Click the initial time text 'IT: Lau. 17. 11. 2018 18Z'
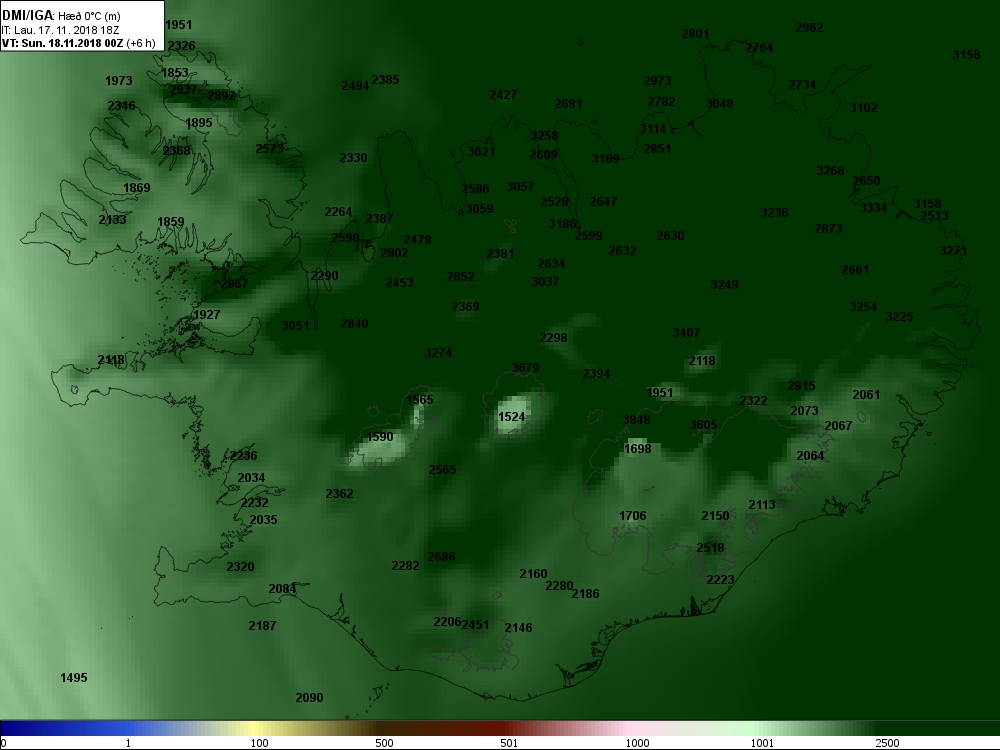 pyautogui.click(x=61, y=30)
